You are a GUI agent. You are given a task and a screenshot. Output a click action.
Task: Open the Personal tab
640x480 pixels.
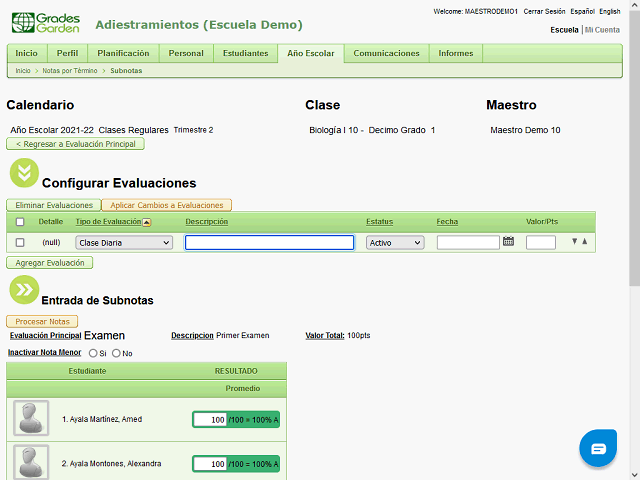click(x=186, y=53)
